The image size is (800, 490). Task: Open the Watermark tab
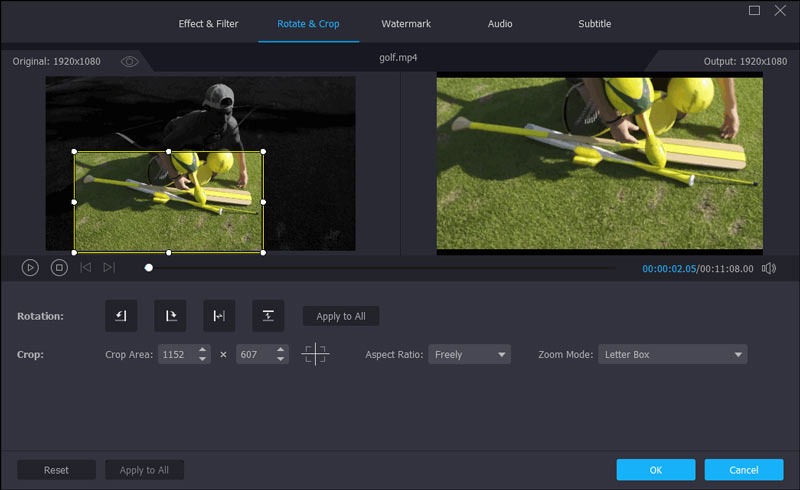coord(406,23)
